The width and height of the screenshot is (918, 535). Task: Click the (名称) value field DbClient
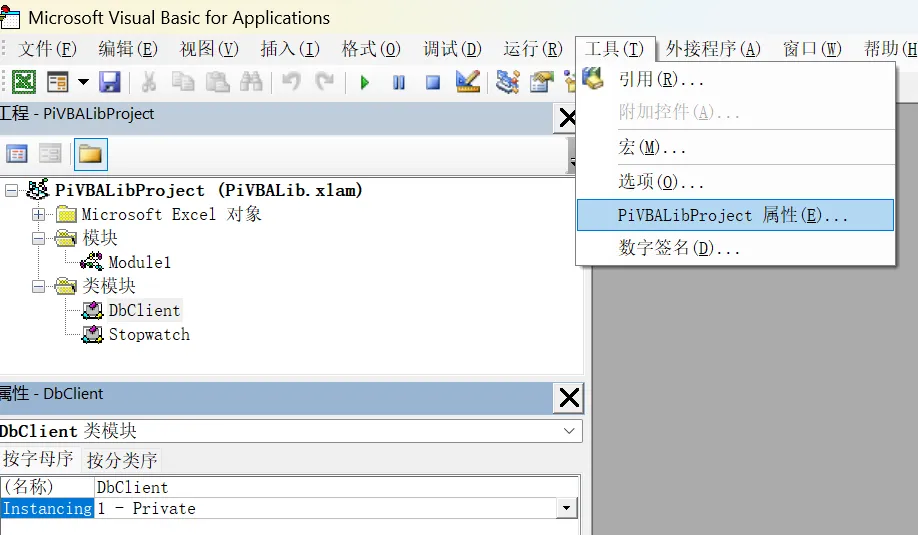(336, 487)
